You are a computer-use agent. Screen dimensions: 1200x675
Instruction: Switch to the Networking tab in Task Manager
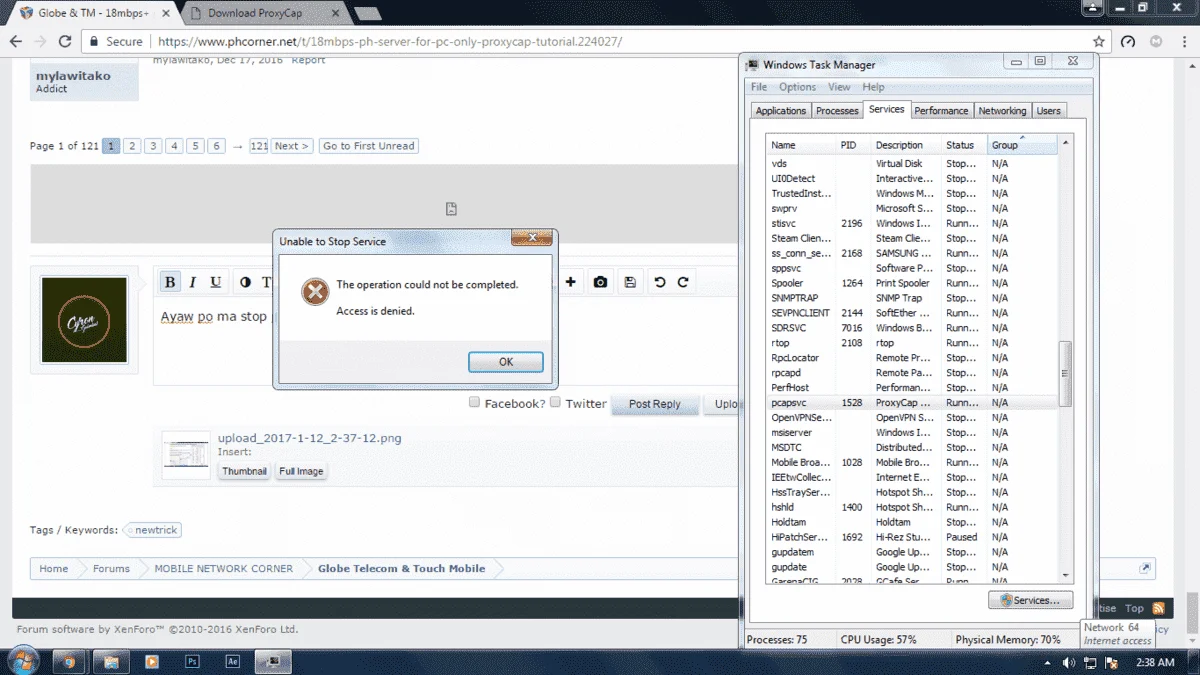(x=1002, y=111)
